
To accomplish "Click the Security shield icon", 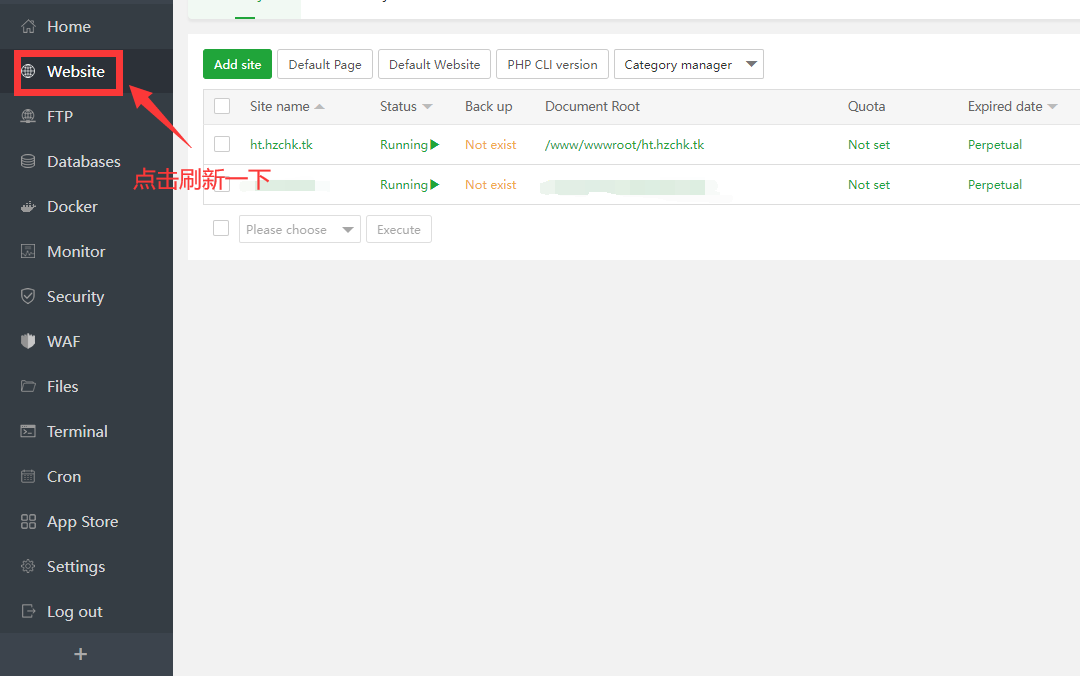I will (28, 297).
